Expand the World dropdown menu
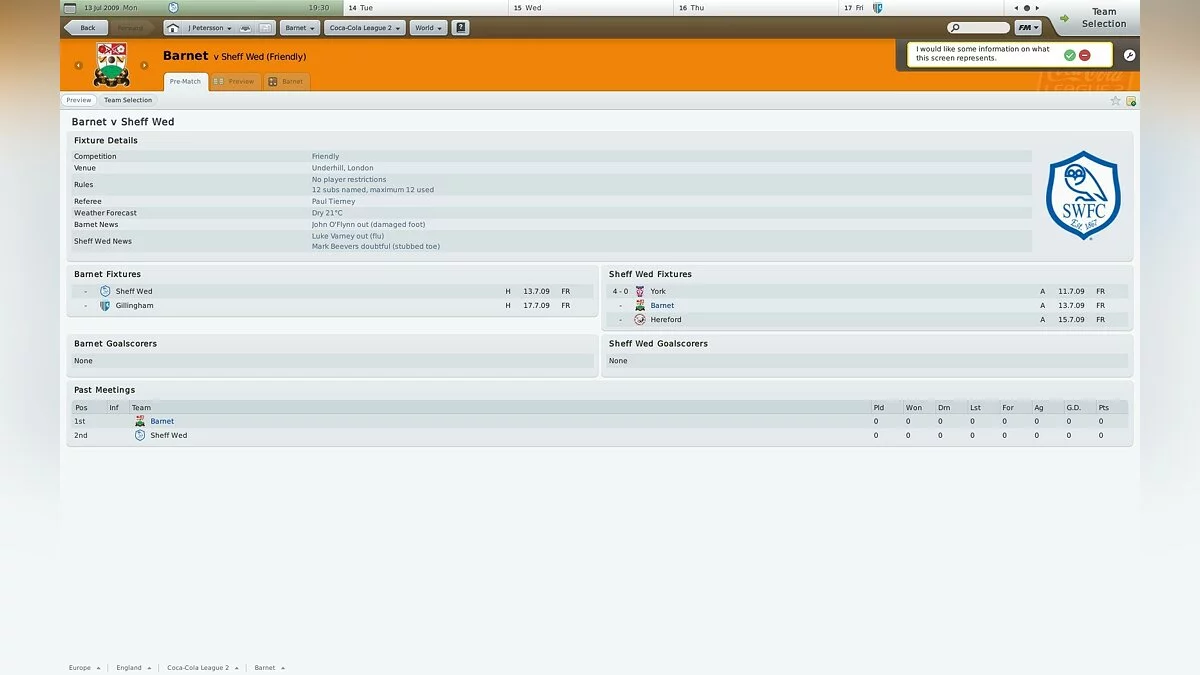Screen dimensions: 1200x675 click(428, 28)
